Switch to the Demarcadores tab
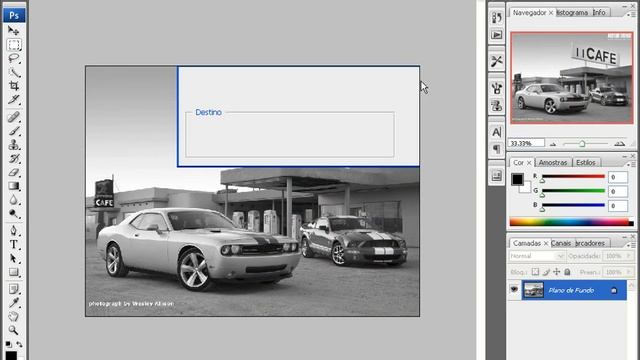Image resolution: width=640 pixels, height=360 pixels. [590, 243]
